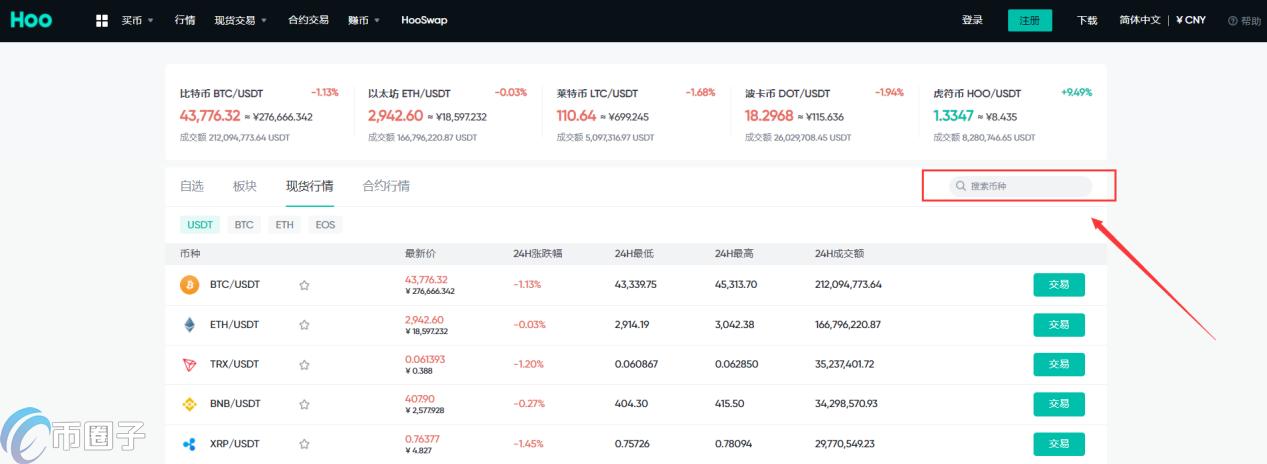Click the 币种 column header

point(190,254)
